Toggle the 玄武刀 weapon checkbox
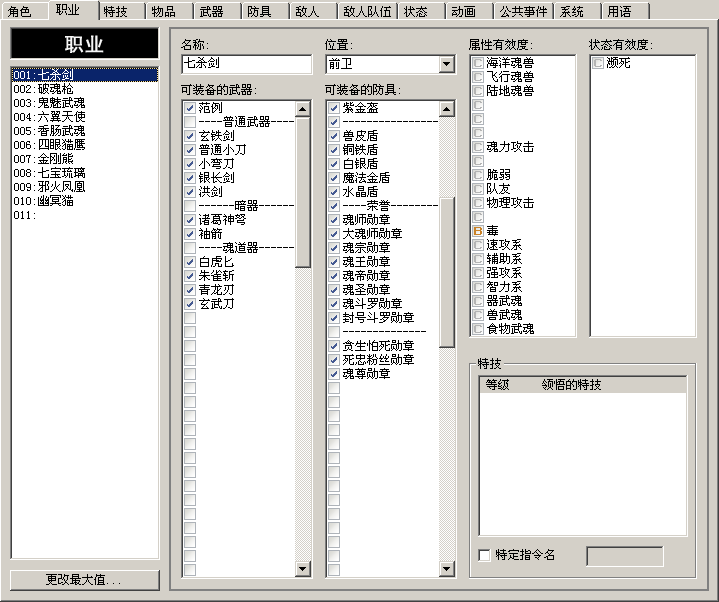 [x=190, y=304]
